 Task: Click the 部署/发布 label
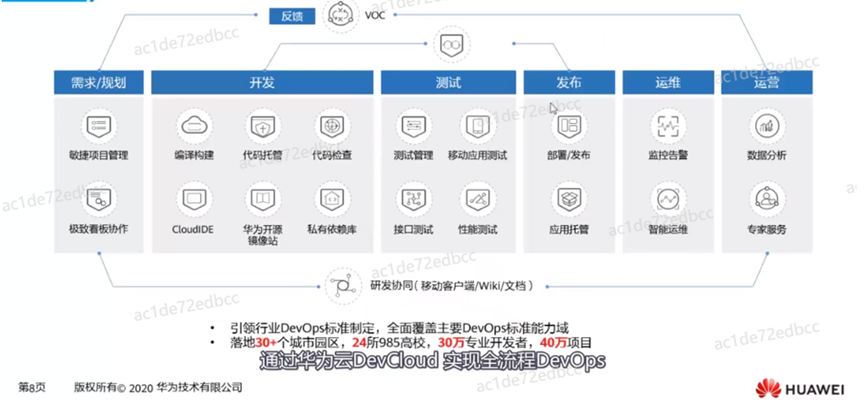pyautogui.click(x=569, y=155)
